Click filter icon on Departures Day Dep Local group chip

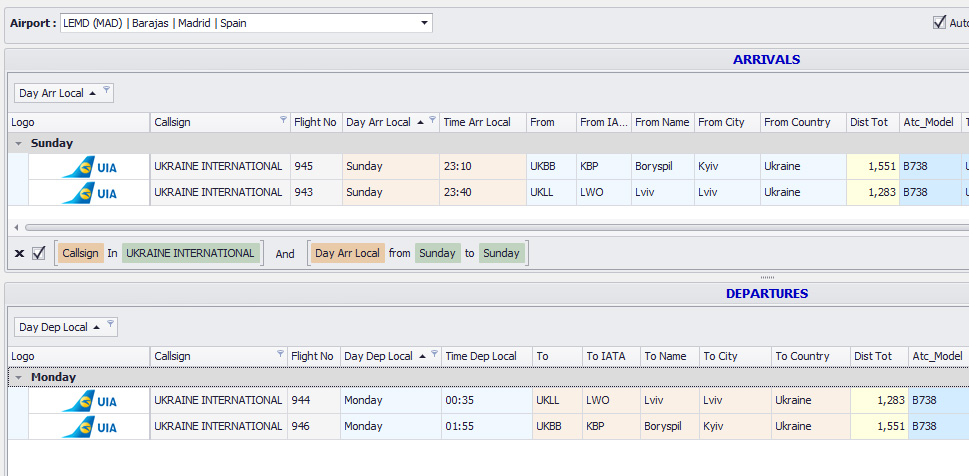110,324
